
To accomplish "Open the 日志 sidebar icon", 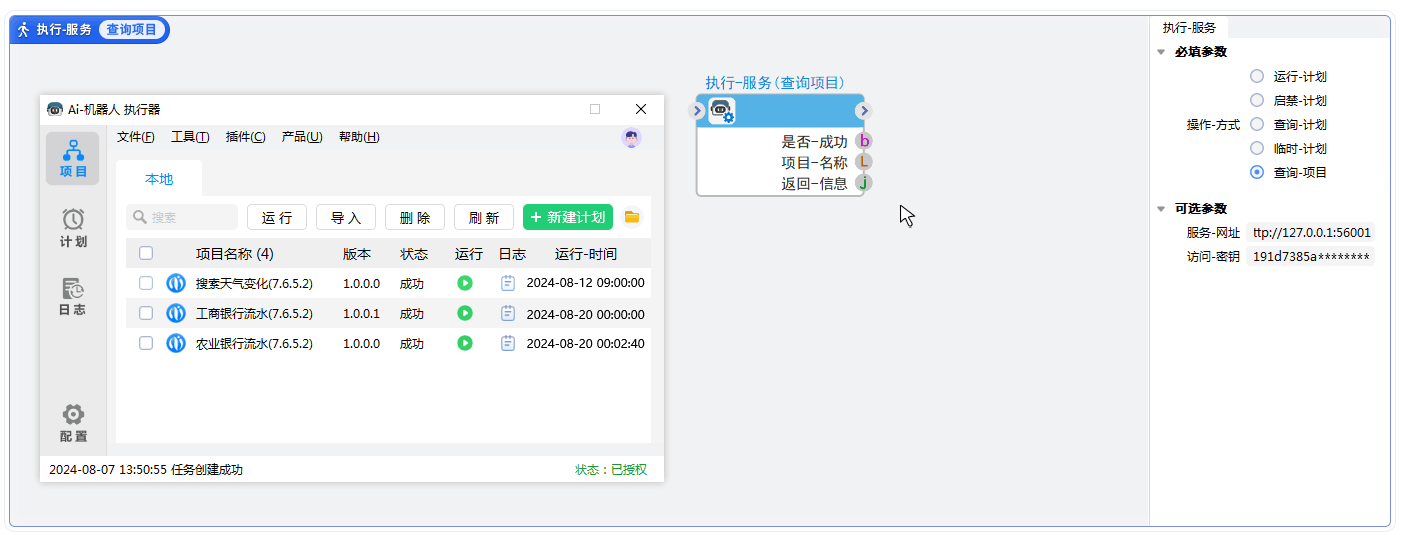I will [x=73, y=295].
